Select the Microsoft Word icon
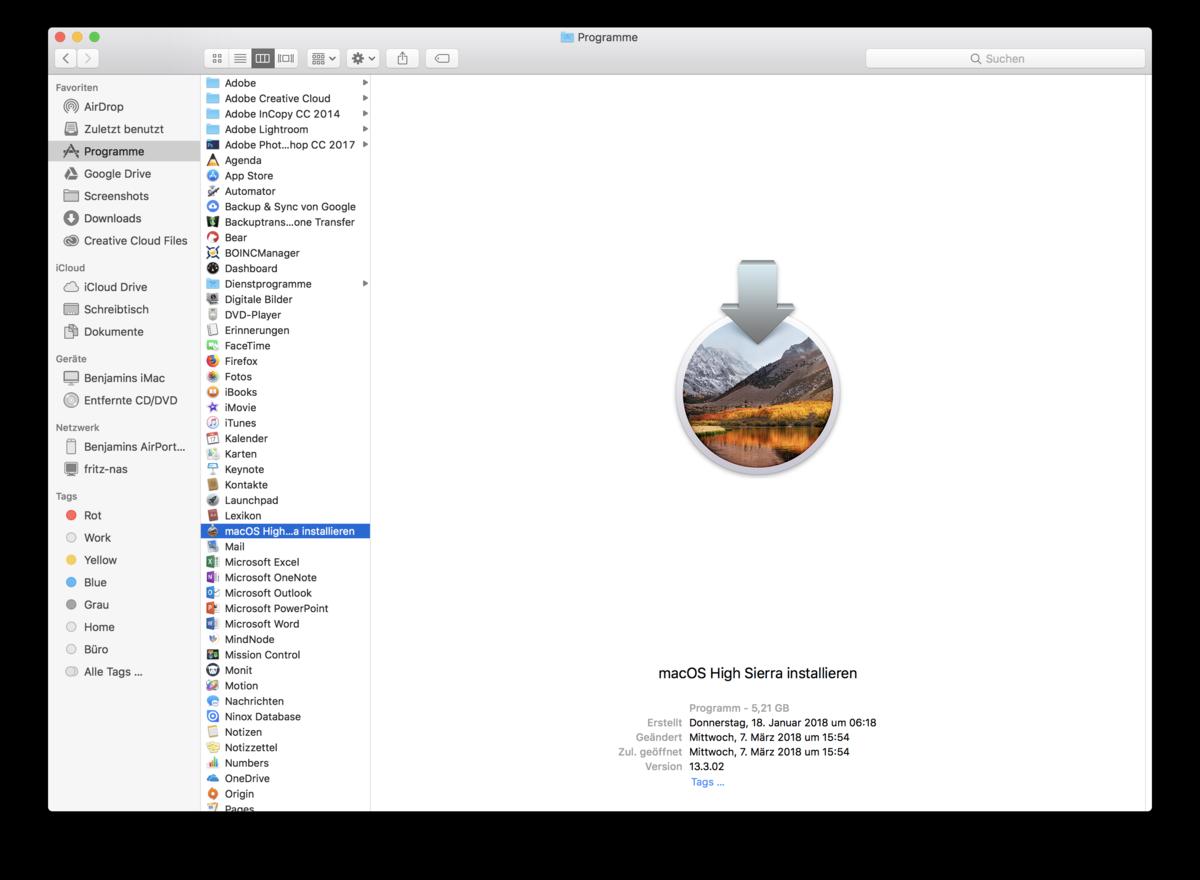This screenshot has width=1200, height=880. pos(213,624)
